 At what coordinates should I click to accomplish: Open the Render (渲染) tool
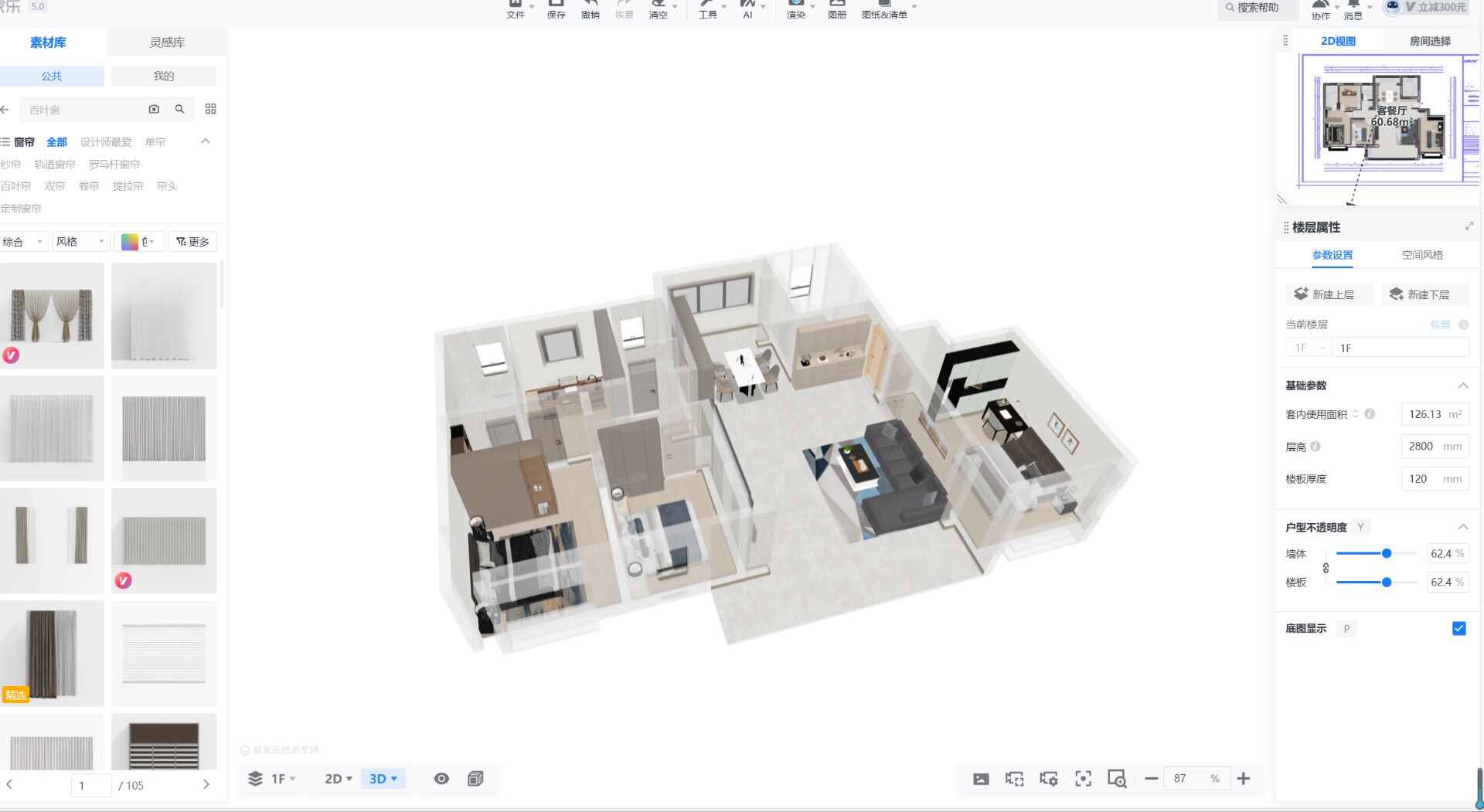tap(795, 8)
